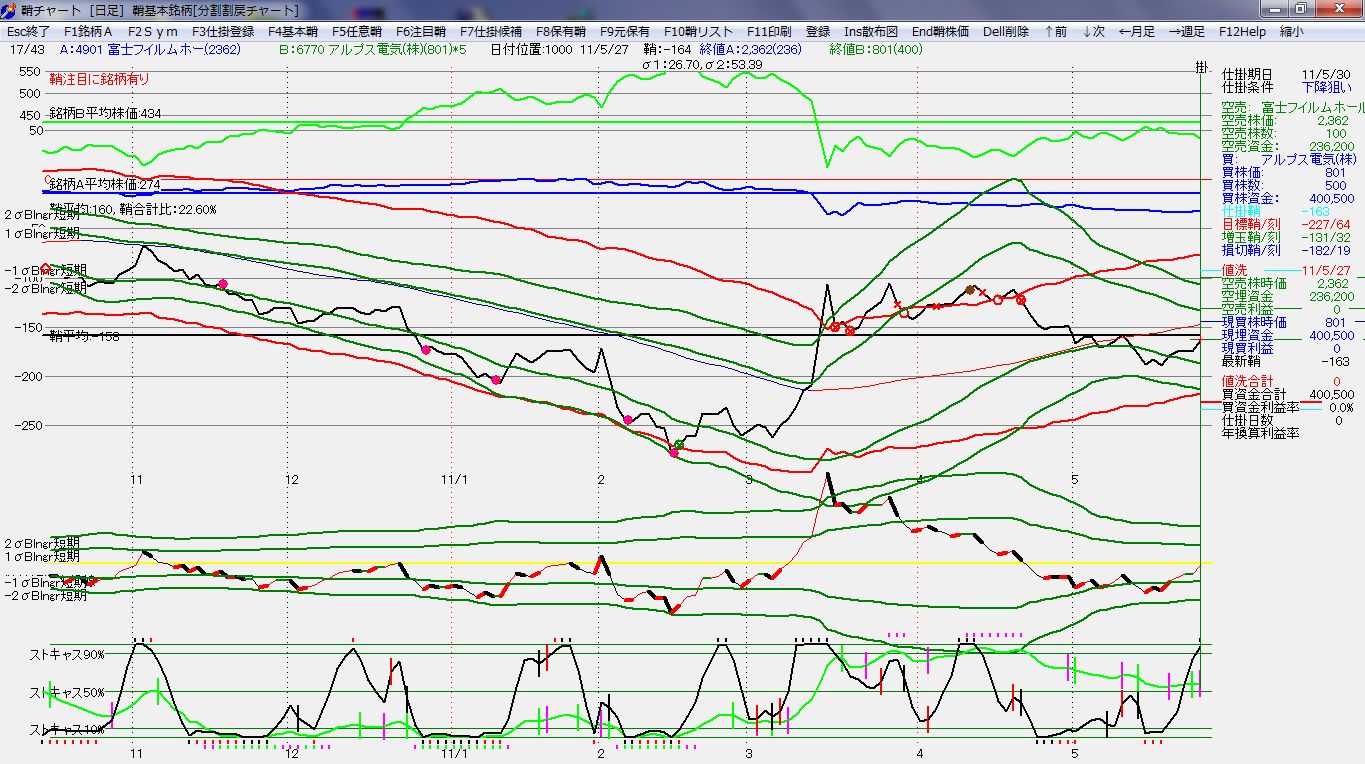This screenshot has width=1365, height=764.
Task: Click F7仕掛候補 in the menu bar
Action: 490,31
